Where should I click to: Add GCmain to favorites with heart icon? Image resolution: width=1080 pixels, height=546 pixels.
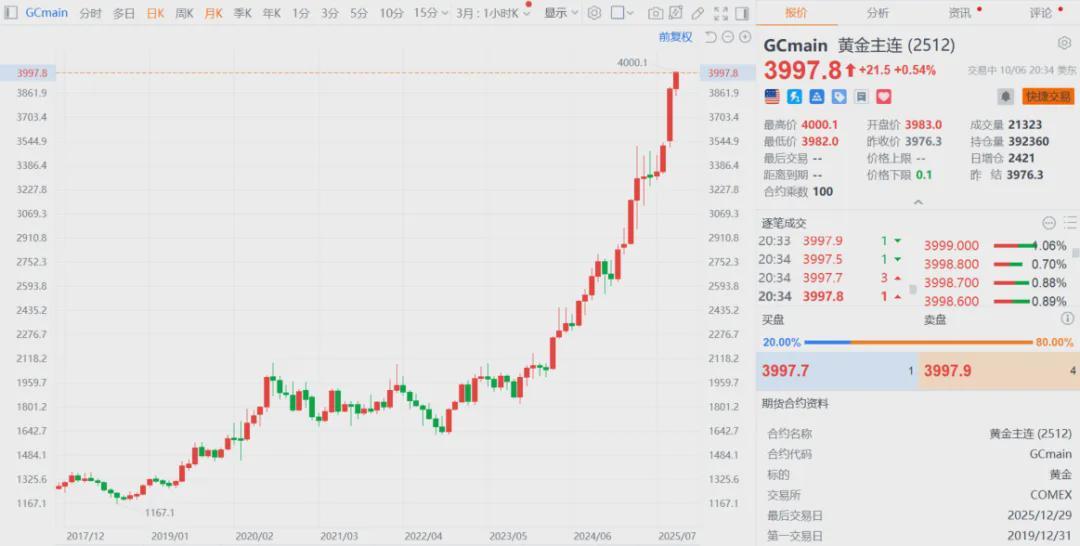(x=883, y=97)
